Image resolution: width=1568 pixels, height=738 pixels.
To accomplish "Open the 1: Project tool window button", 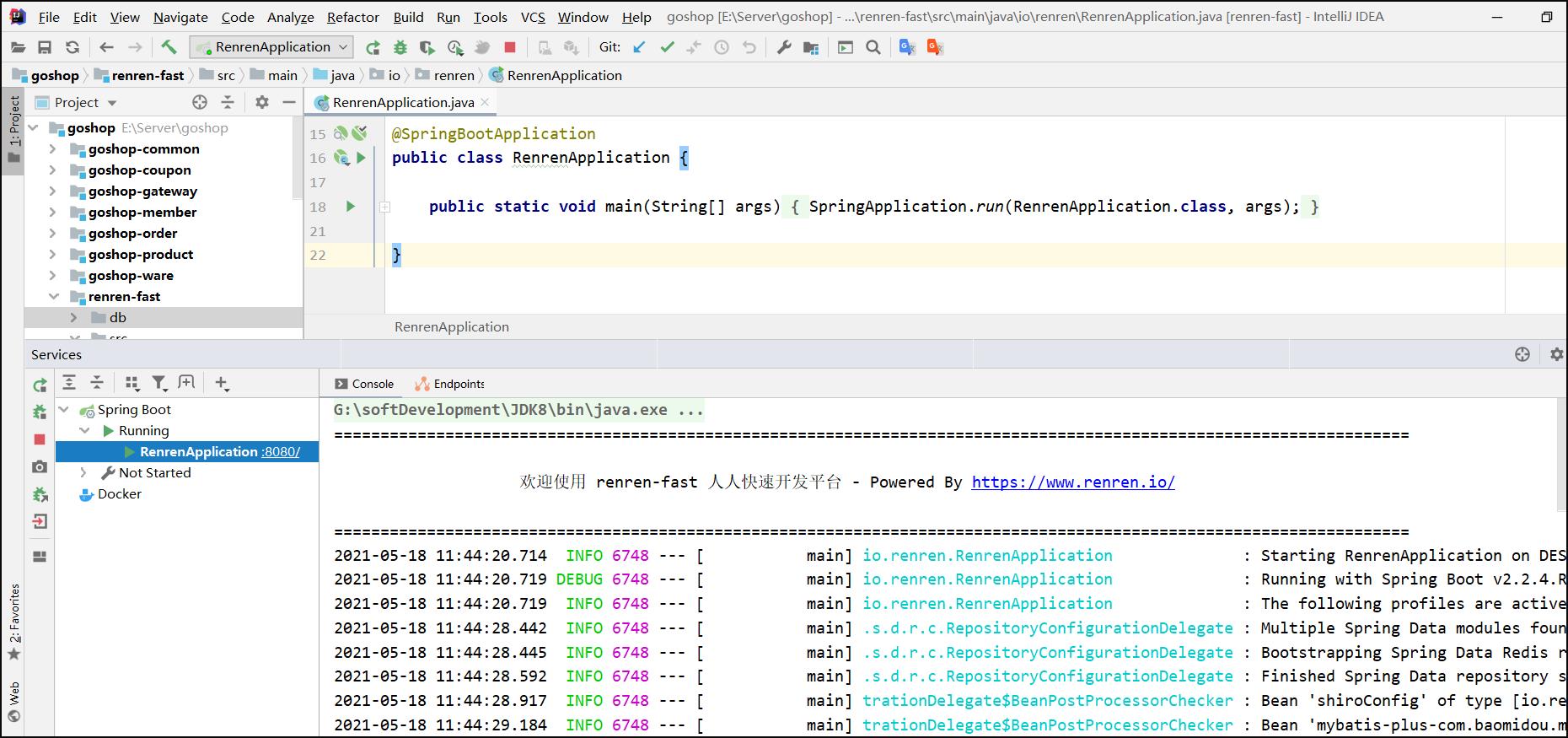I will (14, 130).
